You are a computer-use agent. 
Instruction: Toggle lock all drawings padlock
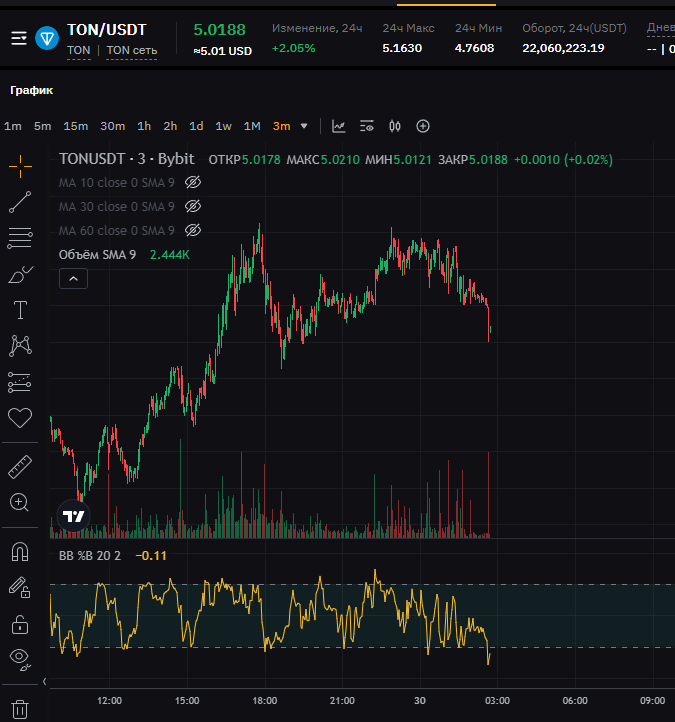click(20, 624)
